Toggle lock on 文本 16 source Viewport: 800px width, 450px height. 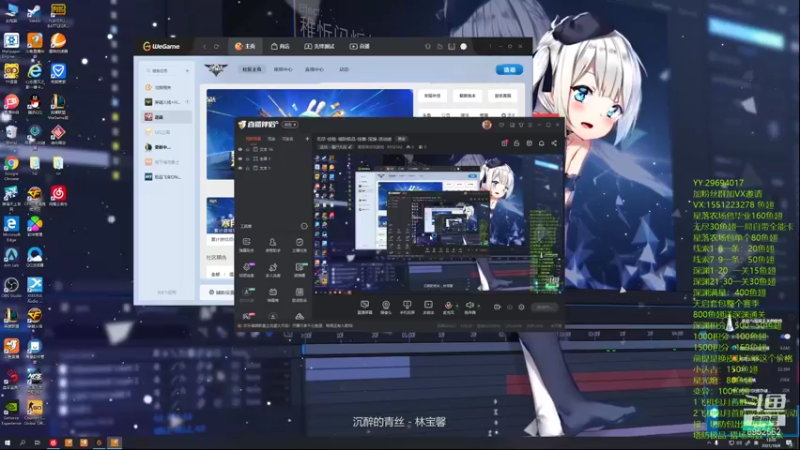(248, 149)
